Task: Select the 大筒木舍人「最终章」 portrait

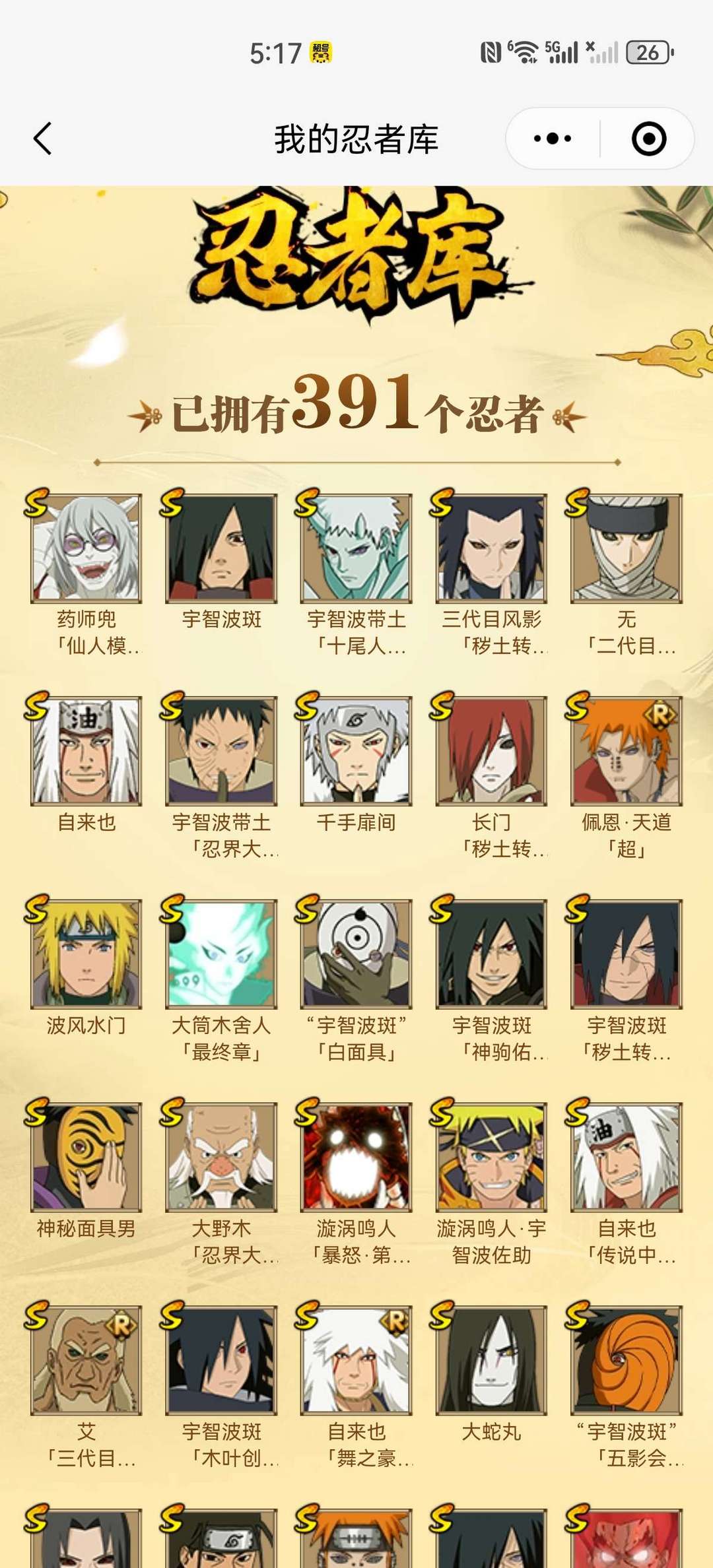Action: pos(221,954)
